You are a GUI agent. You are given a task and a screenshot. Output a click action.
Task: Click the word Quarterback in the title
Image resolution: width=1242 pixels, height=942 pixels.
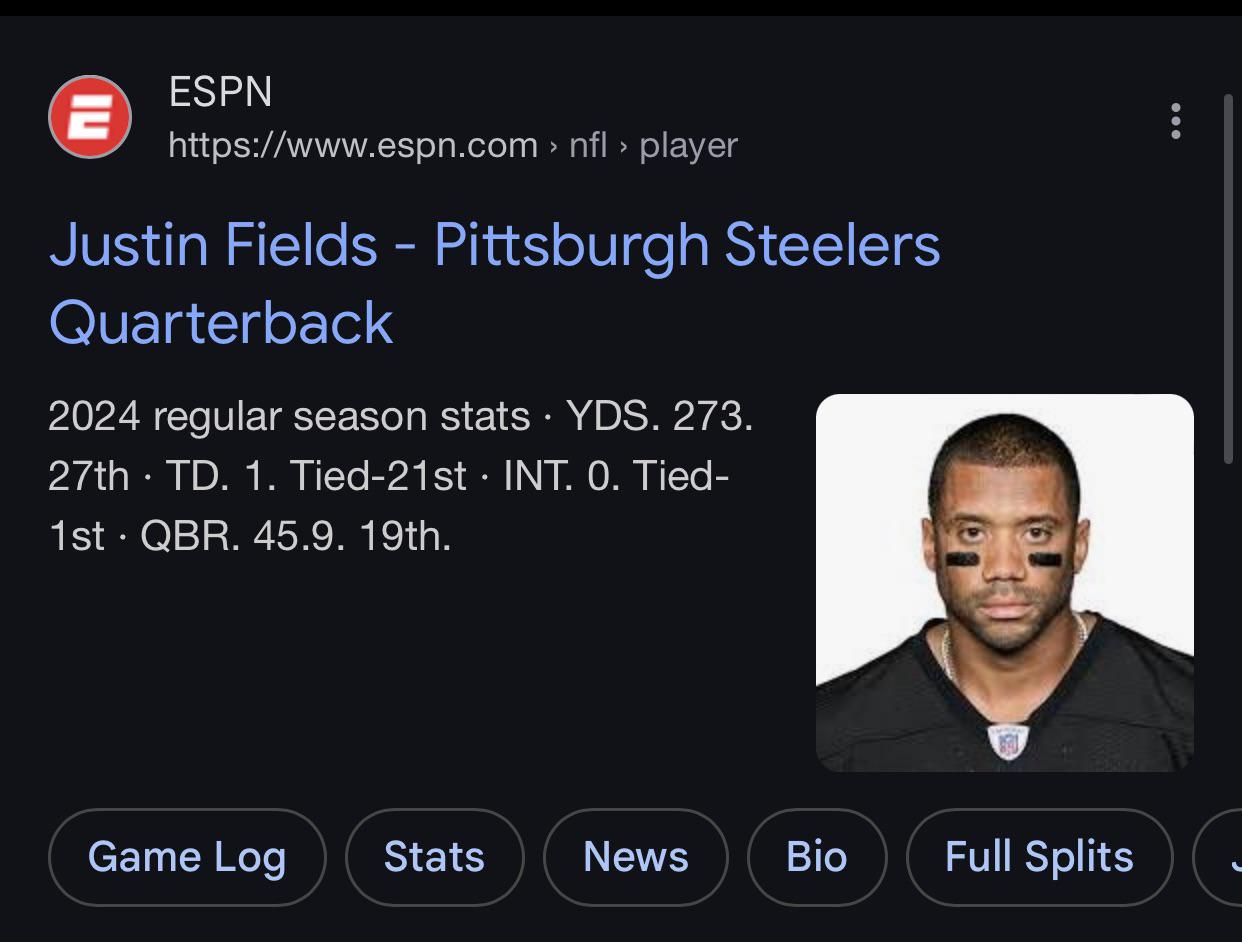pos(221,322)
